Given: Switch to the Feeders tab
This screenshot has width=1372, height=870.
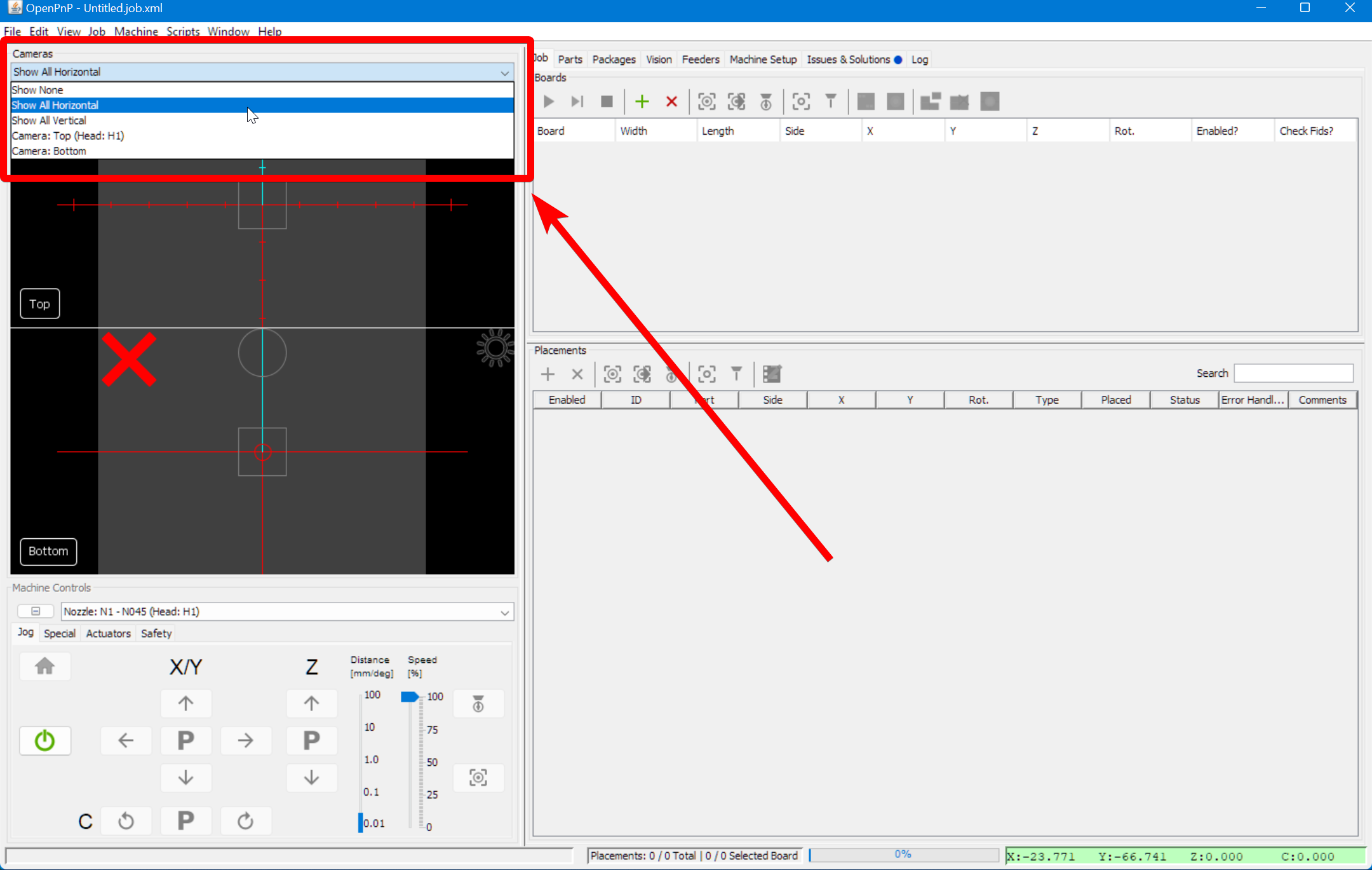Looking at the screenshot, I should tap(700, 59).
